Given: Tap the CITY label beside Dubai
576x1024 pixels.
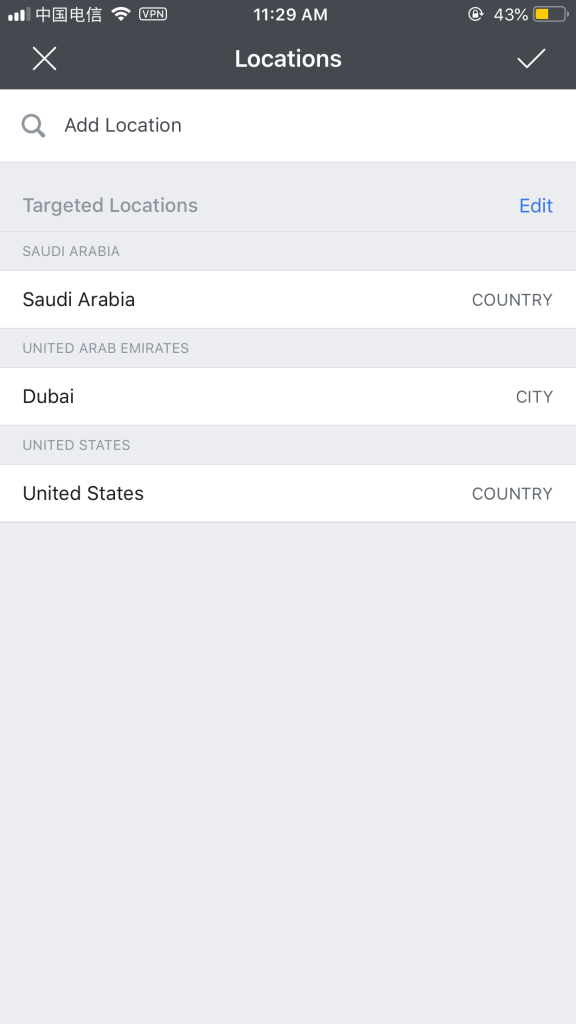Looking at the screenshot, I should pyautogui.click(x=534, y=396).
